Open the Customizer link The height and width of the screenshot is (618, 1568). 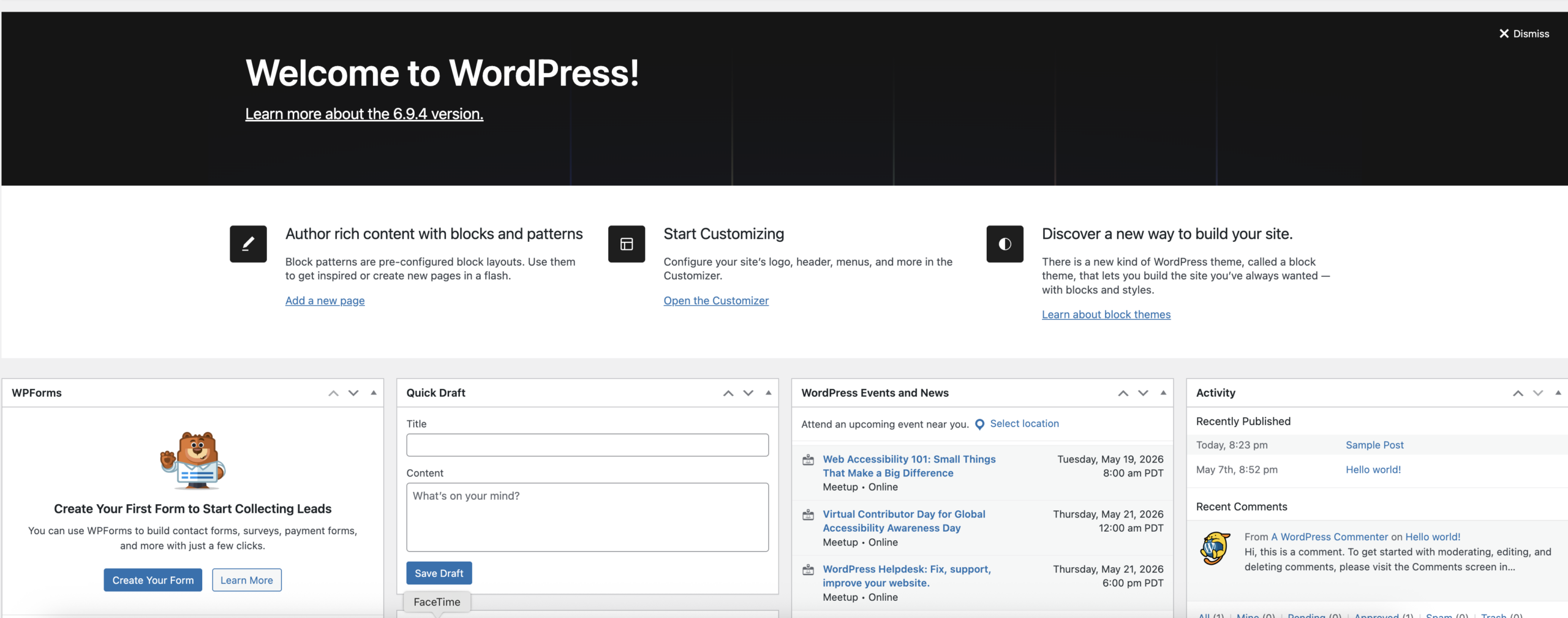716,301
